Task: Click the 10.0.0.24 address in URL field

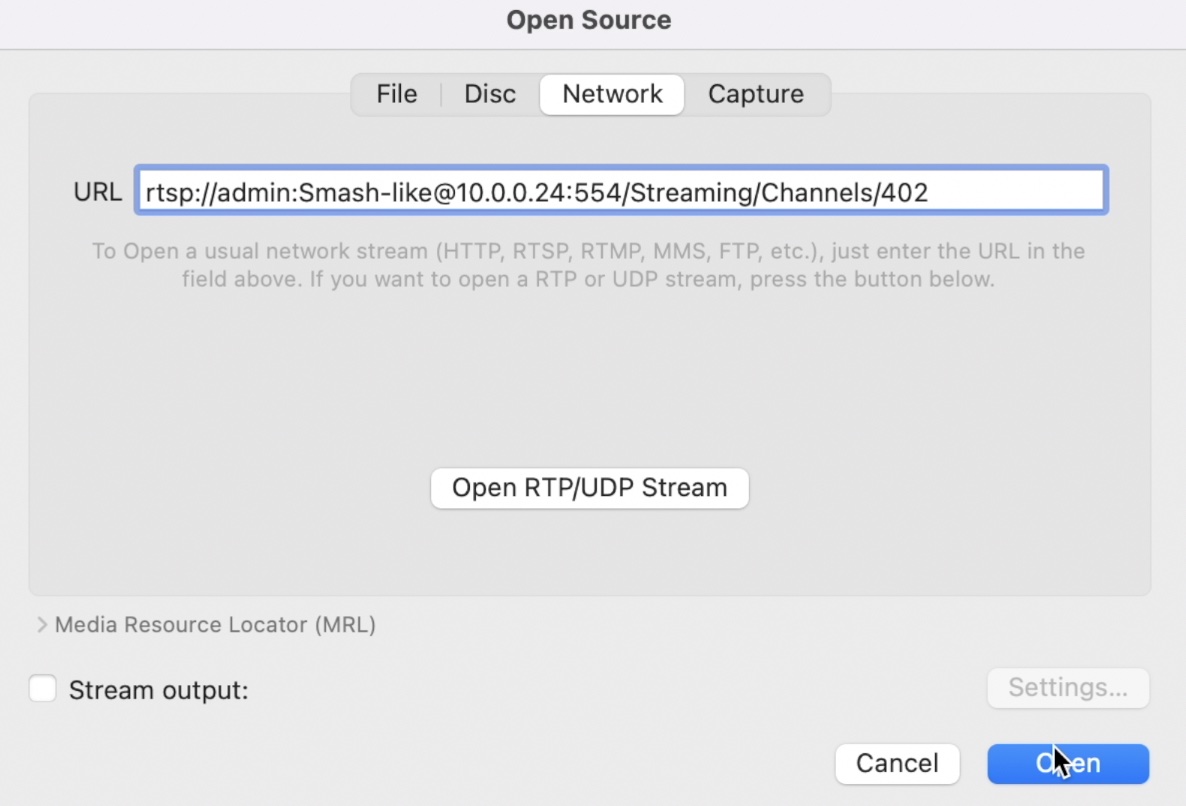Action: tap(511, 193)
